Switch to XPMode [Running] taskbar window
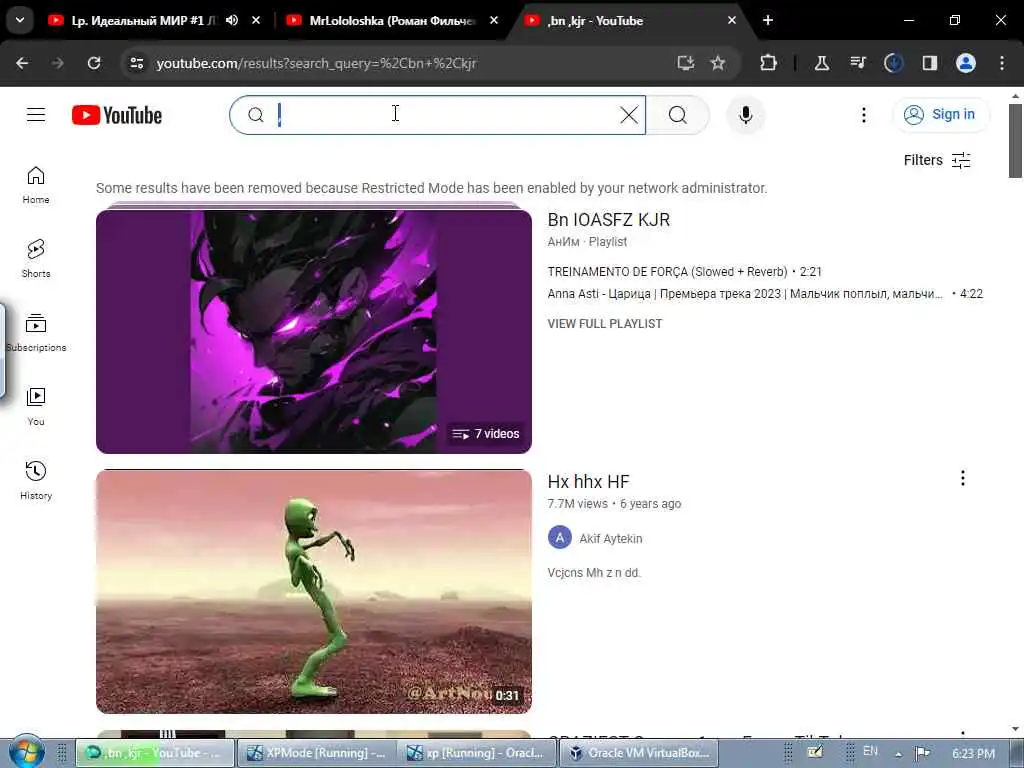The image size is (1024, 768). pos(315,753)
